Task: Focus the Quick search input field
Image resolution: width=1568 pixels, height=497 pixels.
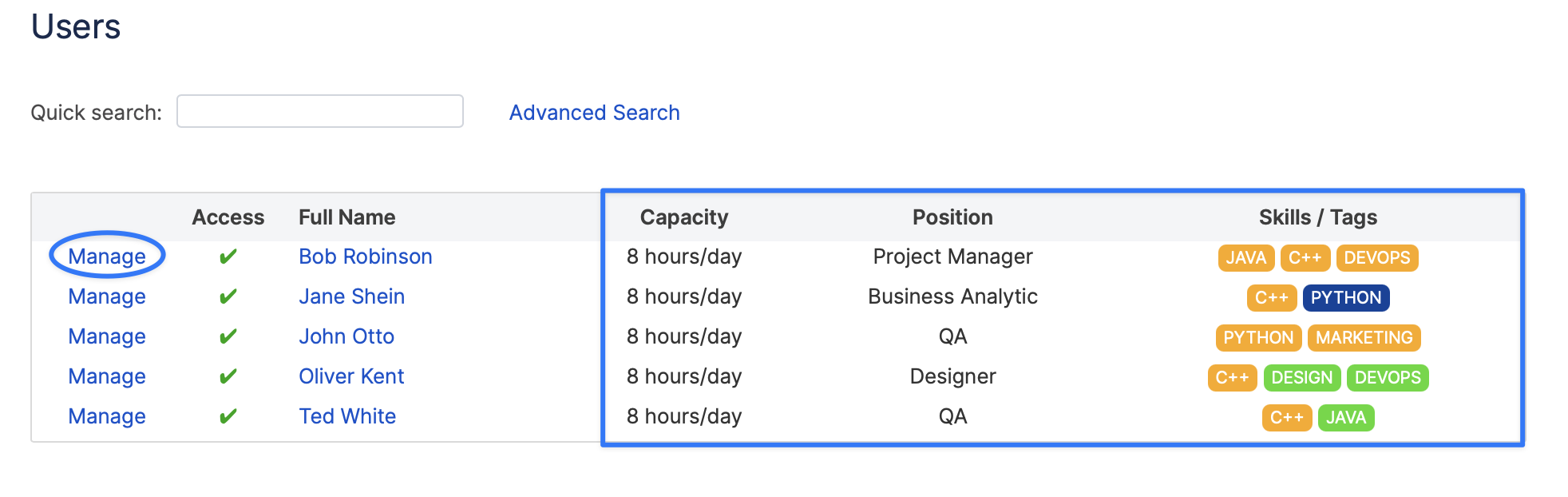Action: (319, 111)
